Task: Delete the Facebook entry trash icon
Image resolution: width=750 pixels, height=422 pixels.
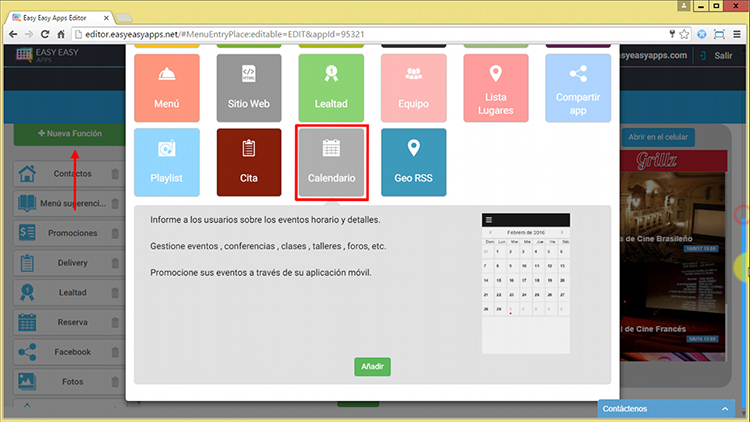Action: click(x=115, y=352)
